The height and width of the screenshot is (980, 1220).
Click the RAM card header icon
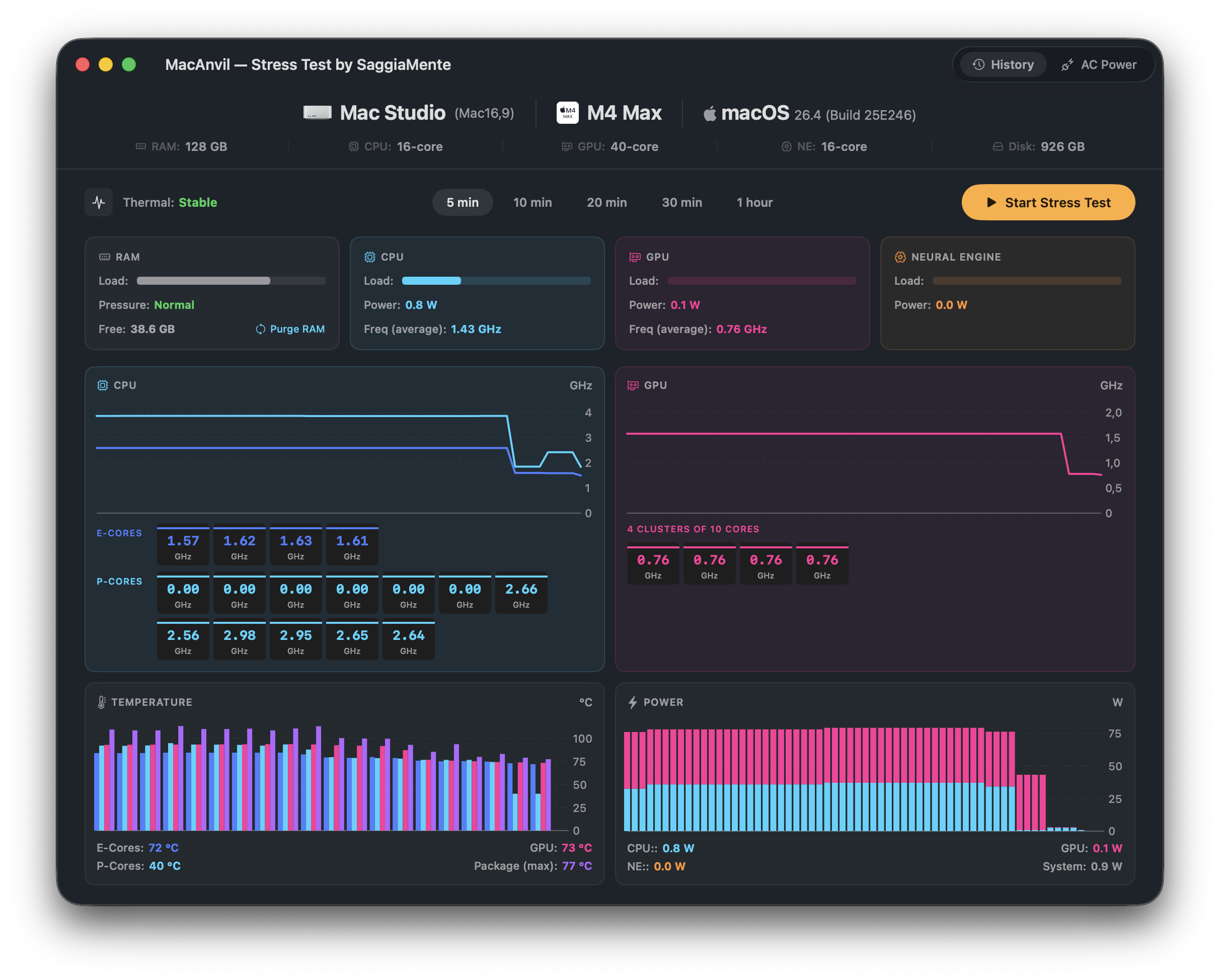click(105, 257)
